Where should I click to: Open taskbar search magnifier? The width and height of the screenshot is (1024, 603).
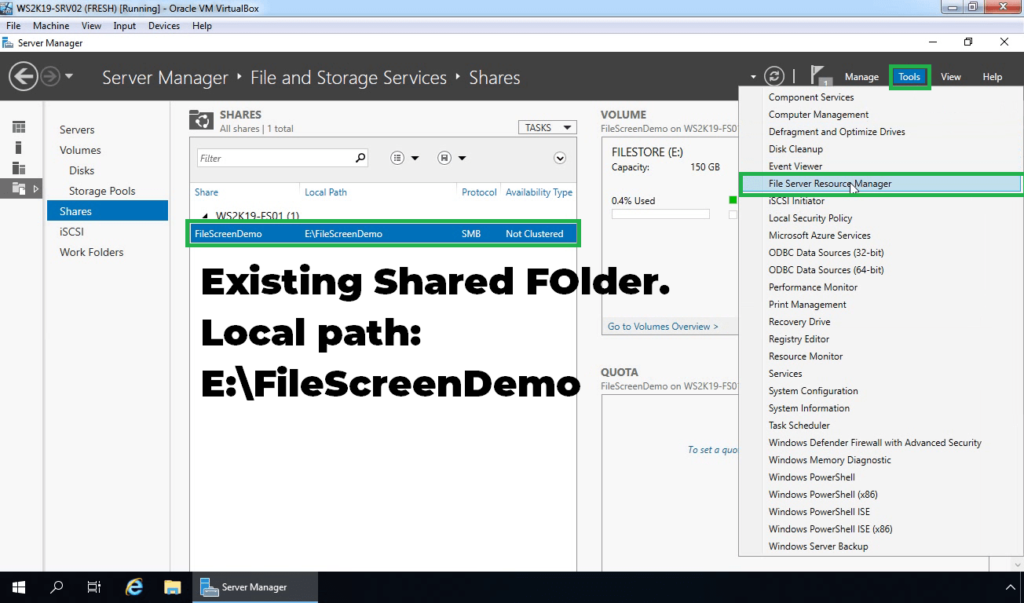[57, 587]
